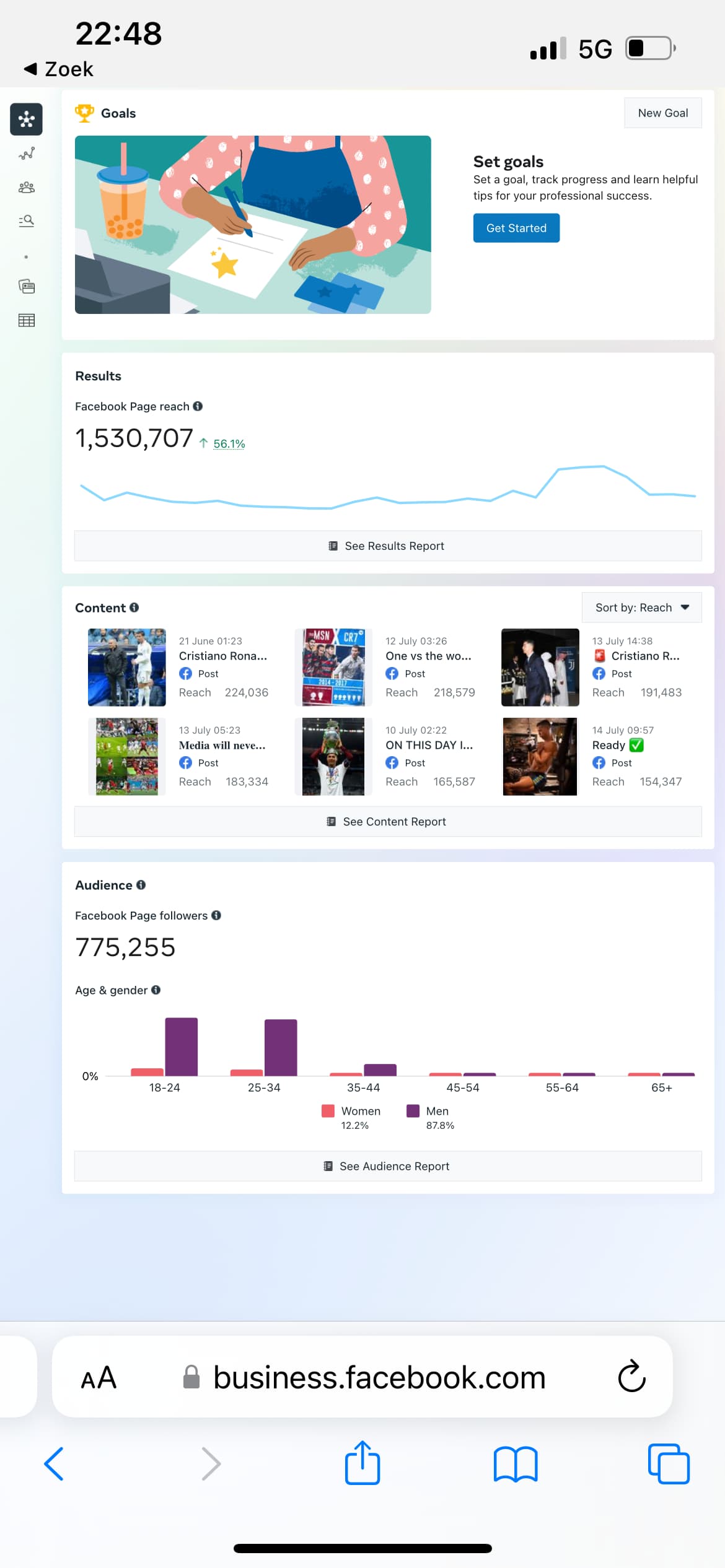This screenshot has width=725, height=1568.
Task: Open the Content overview sidebar icon
Action: 26,286
